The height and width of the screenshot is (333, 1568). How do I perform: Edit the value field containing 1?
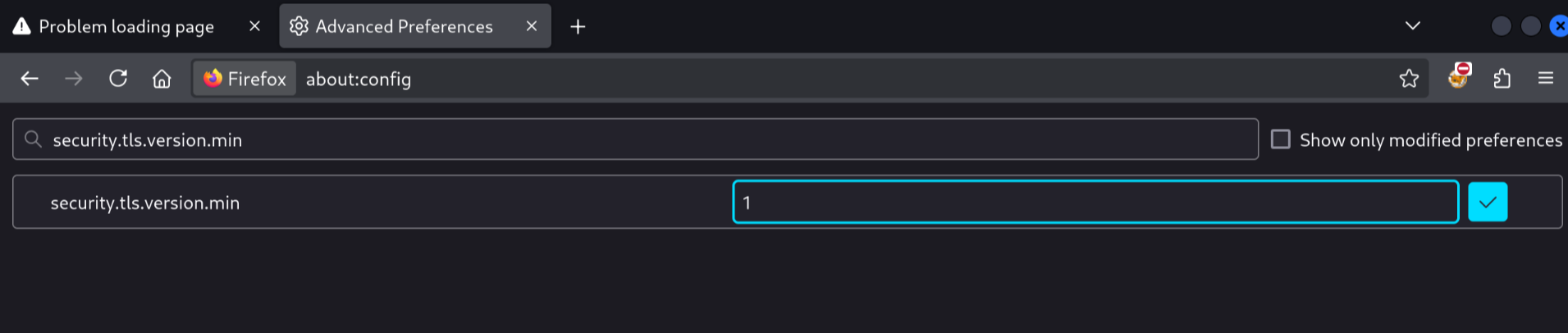pyautogui.click(x=1095, y=202)
